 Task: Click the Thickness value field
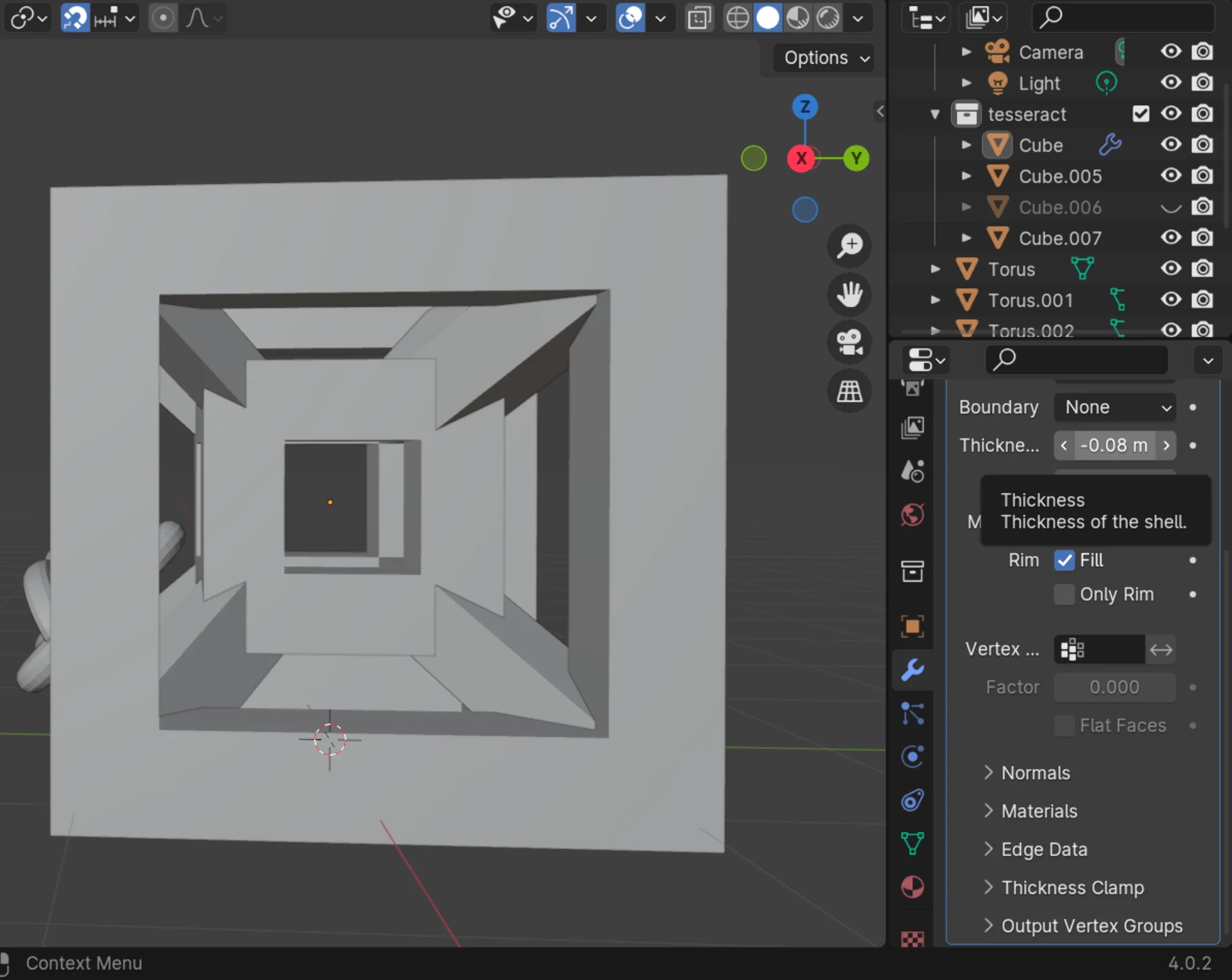pos(1114,445)
